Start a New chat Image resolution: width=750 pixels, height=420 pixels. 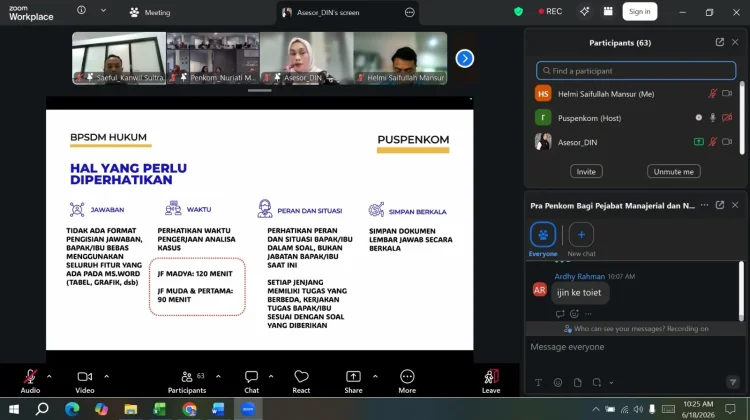(581, 240)
